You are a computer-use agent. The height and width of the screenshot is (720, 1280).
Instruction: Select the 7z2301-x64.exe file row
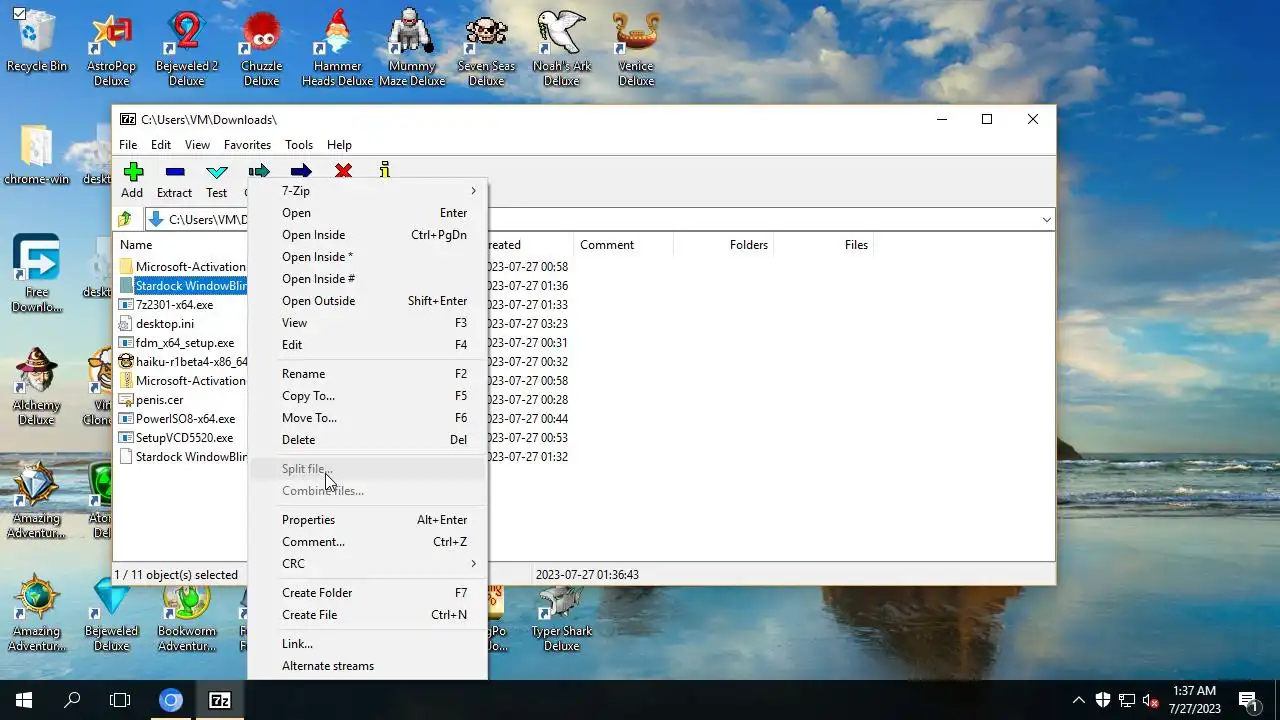[174, 305]
